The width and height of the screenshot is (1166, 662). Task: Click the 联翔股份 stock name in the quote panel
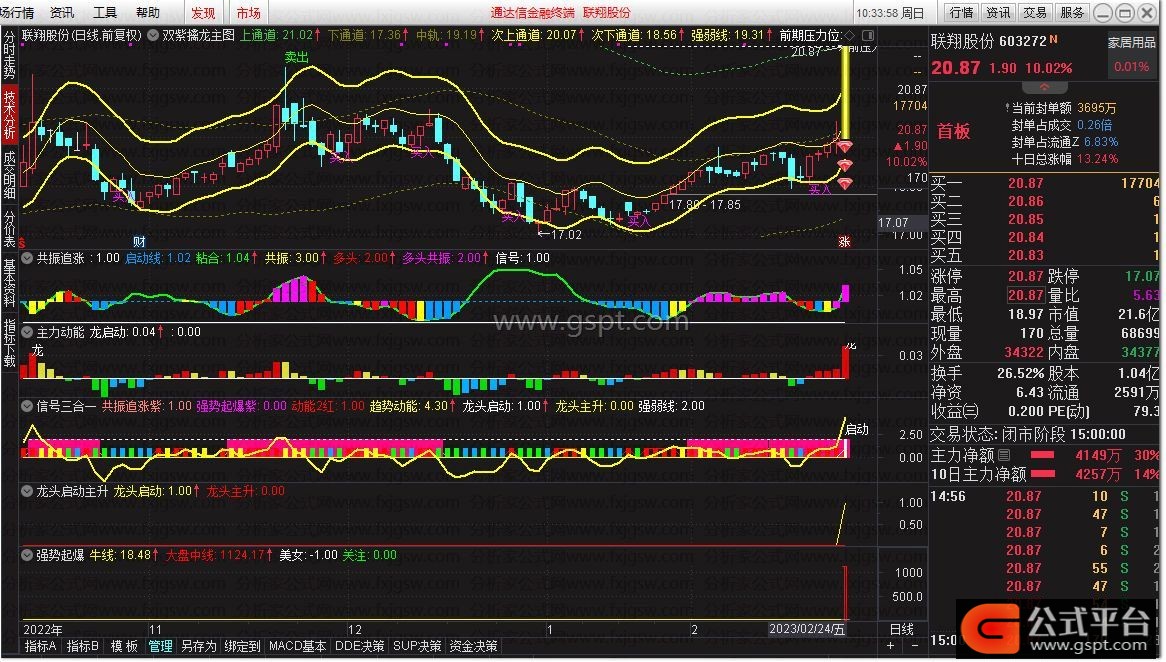(x=962, y=41)
